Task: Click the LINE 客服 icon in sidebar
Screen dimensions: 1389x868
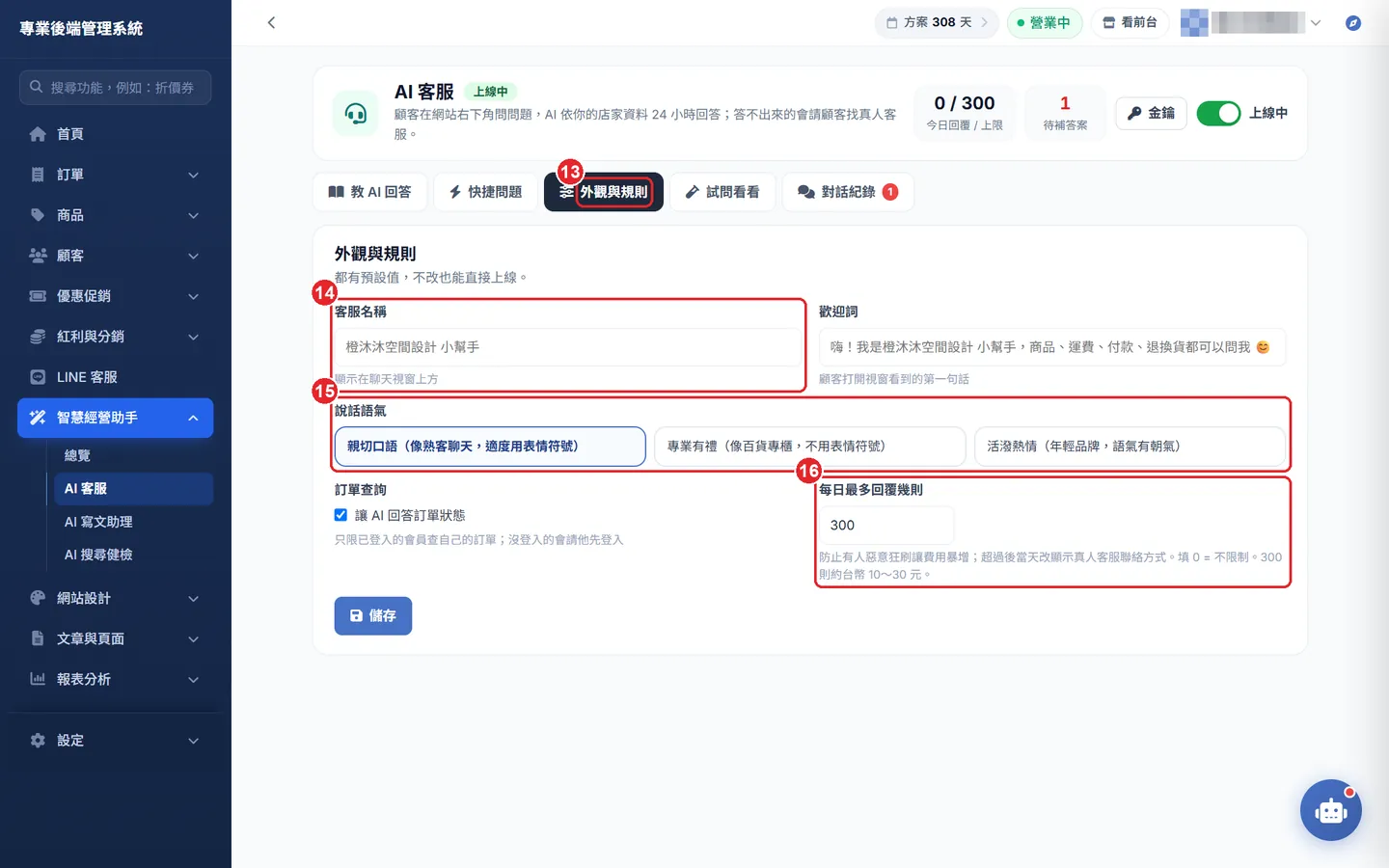Action: (x=38, y=377)
